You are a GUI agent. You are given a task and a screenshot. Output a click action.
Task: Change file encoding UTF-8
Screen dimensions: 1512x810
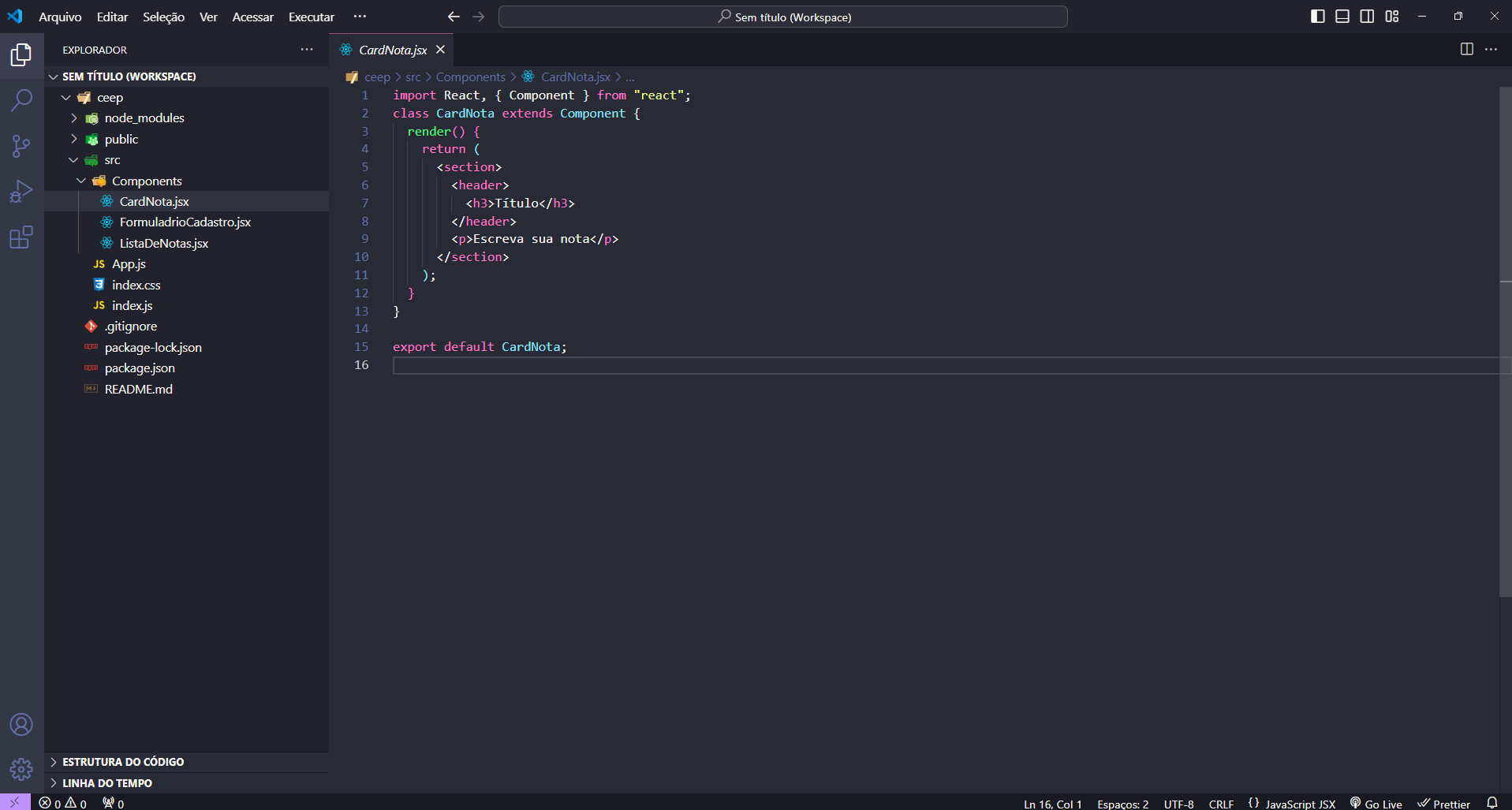[1179, 804]
